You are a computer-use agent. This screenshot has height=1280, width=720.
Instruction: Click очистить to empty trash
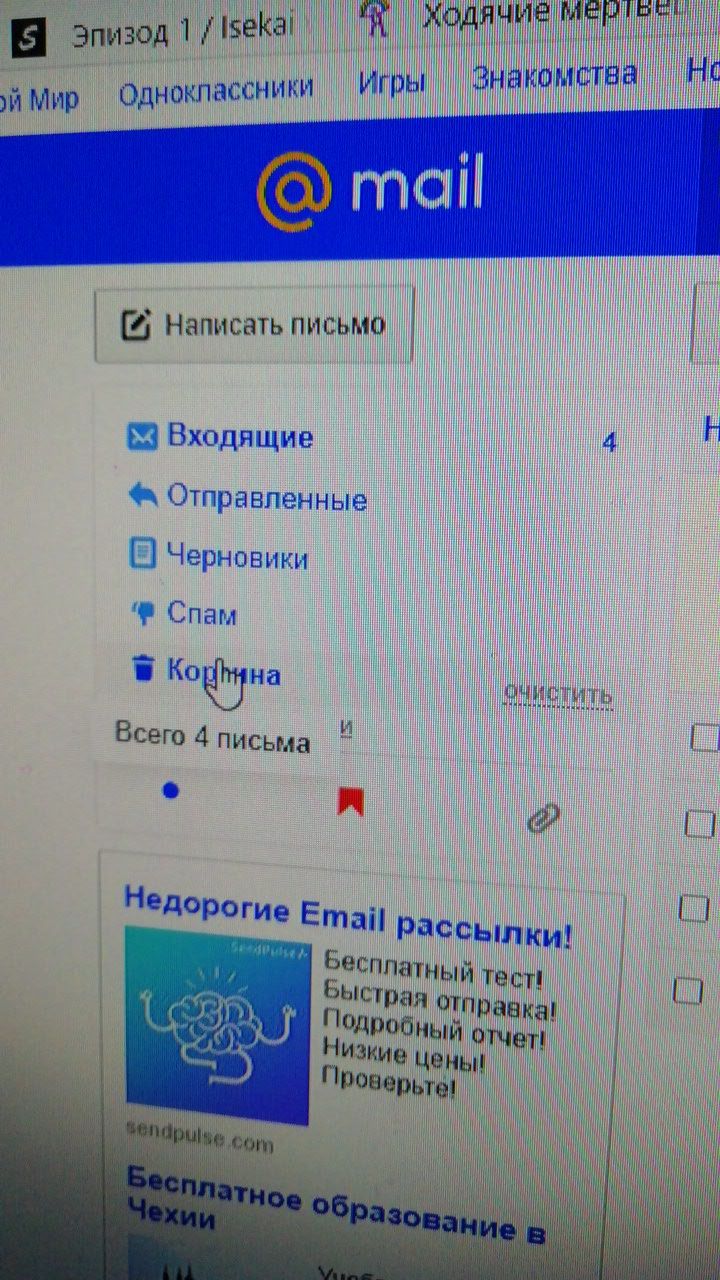pos(557,693)
